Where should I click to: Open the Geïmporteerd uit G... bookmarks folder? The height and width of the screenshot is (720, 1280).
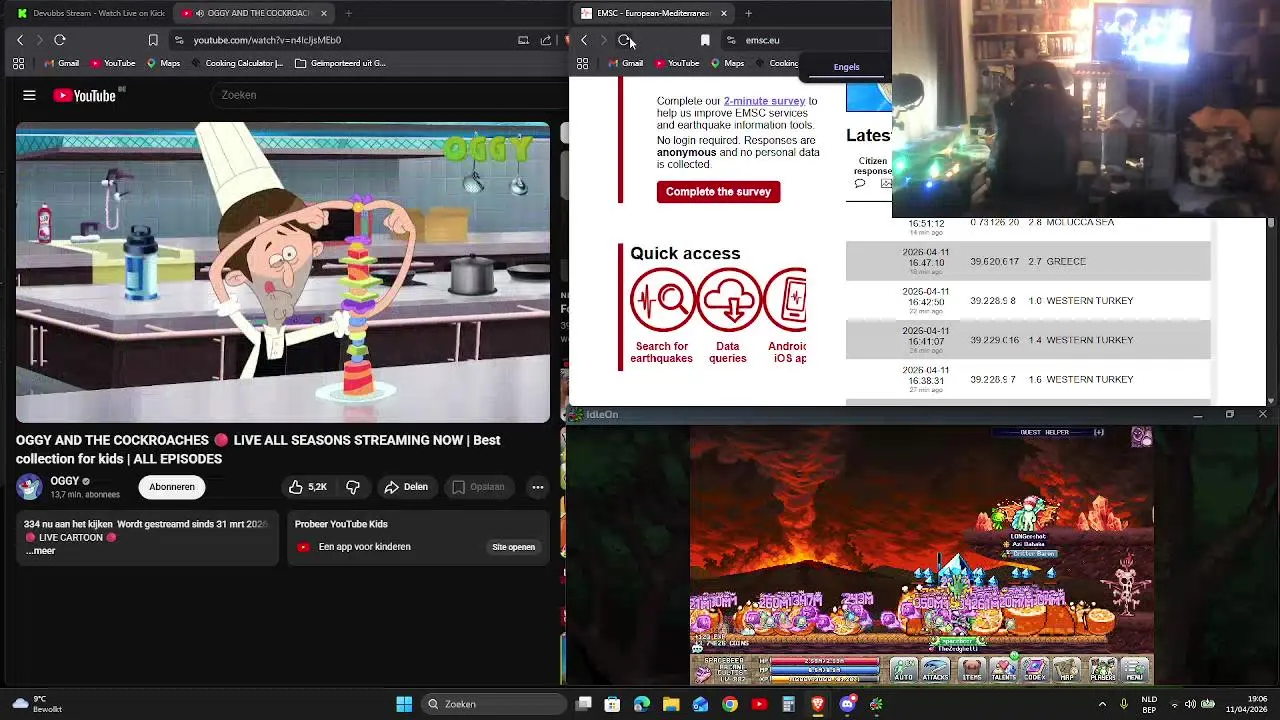point(340,63)
